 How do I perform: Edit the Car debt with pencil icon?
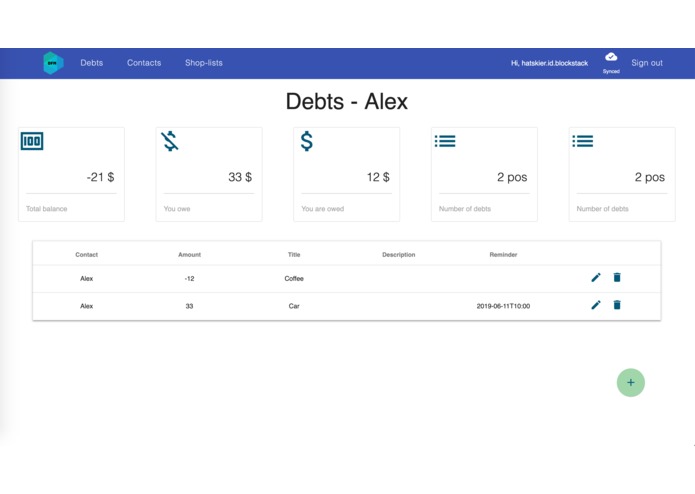pos(596,305)
